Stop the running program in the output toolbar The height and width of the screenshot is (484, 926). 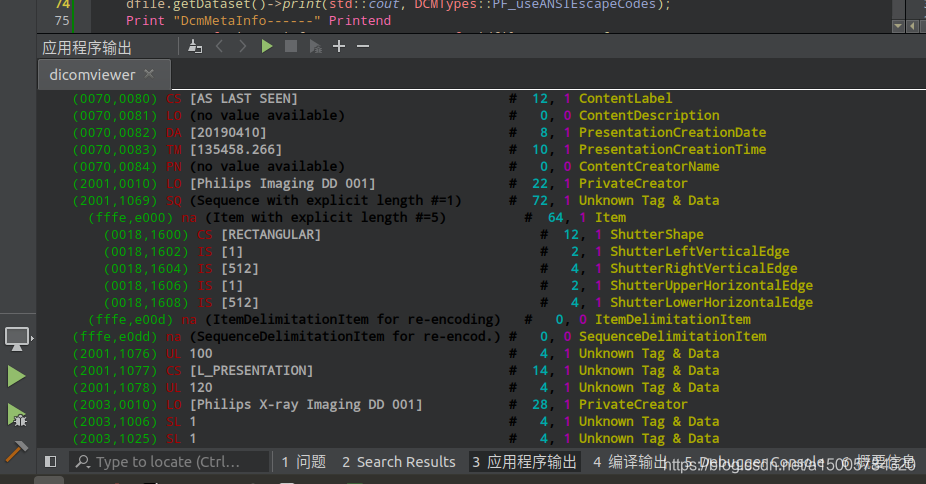[291, 46]
